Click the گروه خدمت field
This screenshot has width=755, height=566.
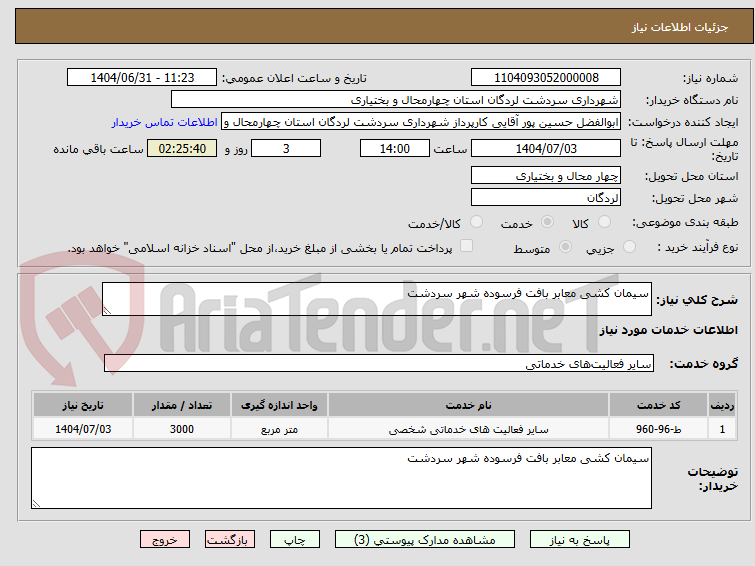[379, 363]
